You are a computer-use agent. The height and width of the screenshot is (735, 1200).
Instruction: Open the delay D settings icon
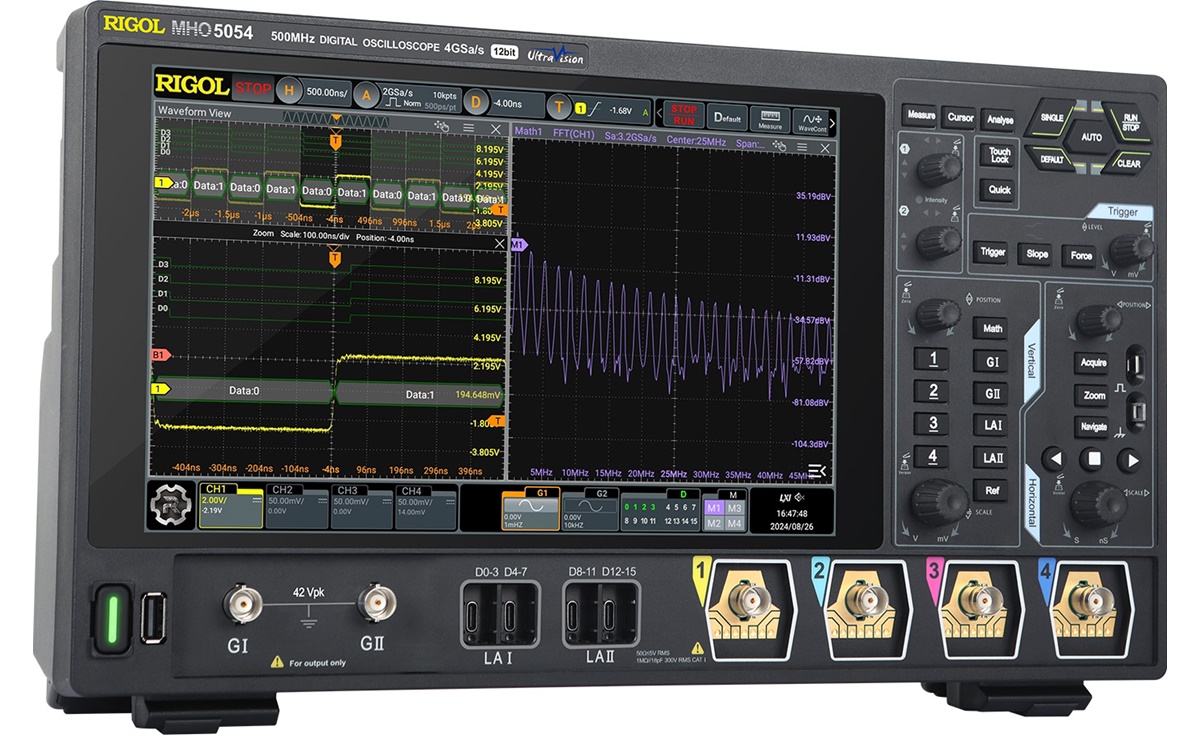475,100
